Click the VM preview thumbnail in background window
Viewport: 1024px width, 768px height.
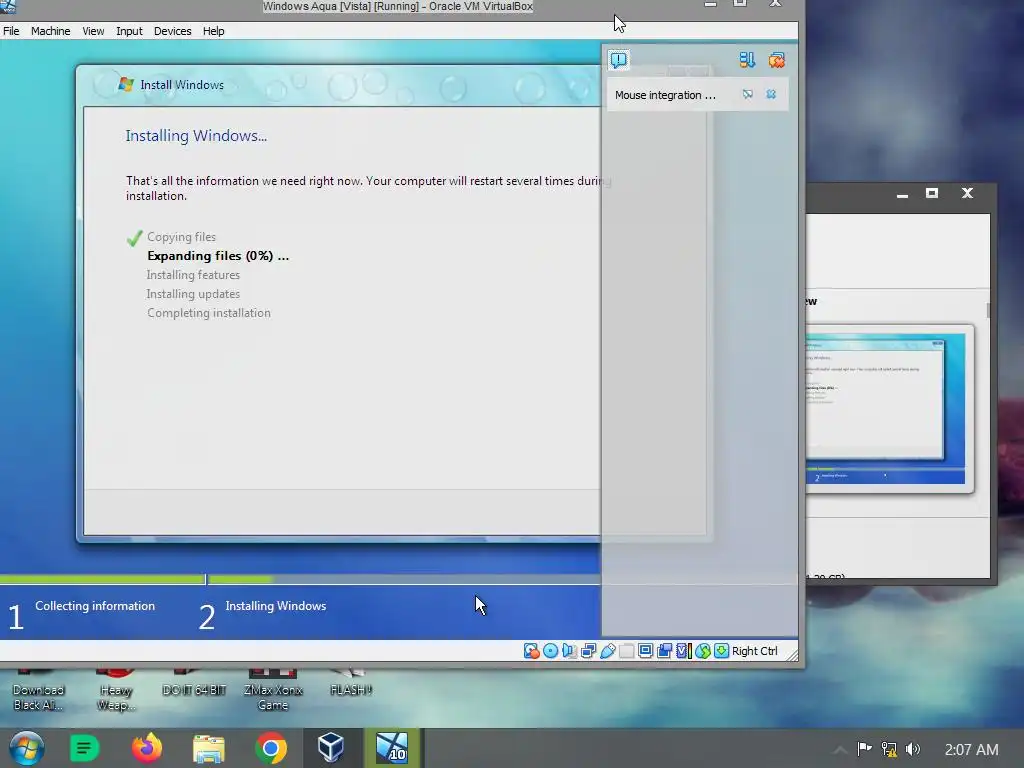pos(886,409)
